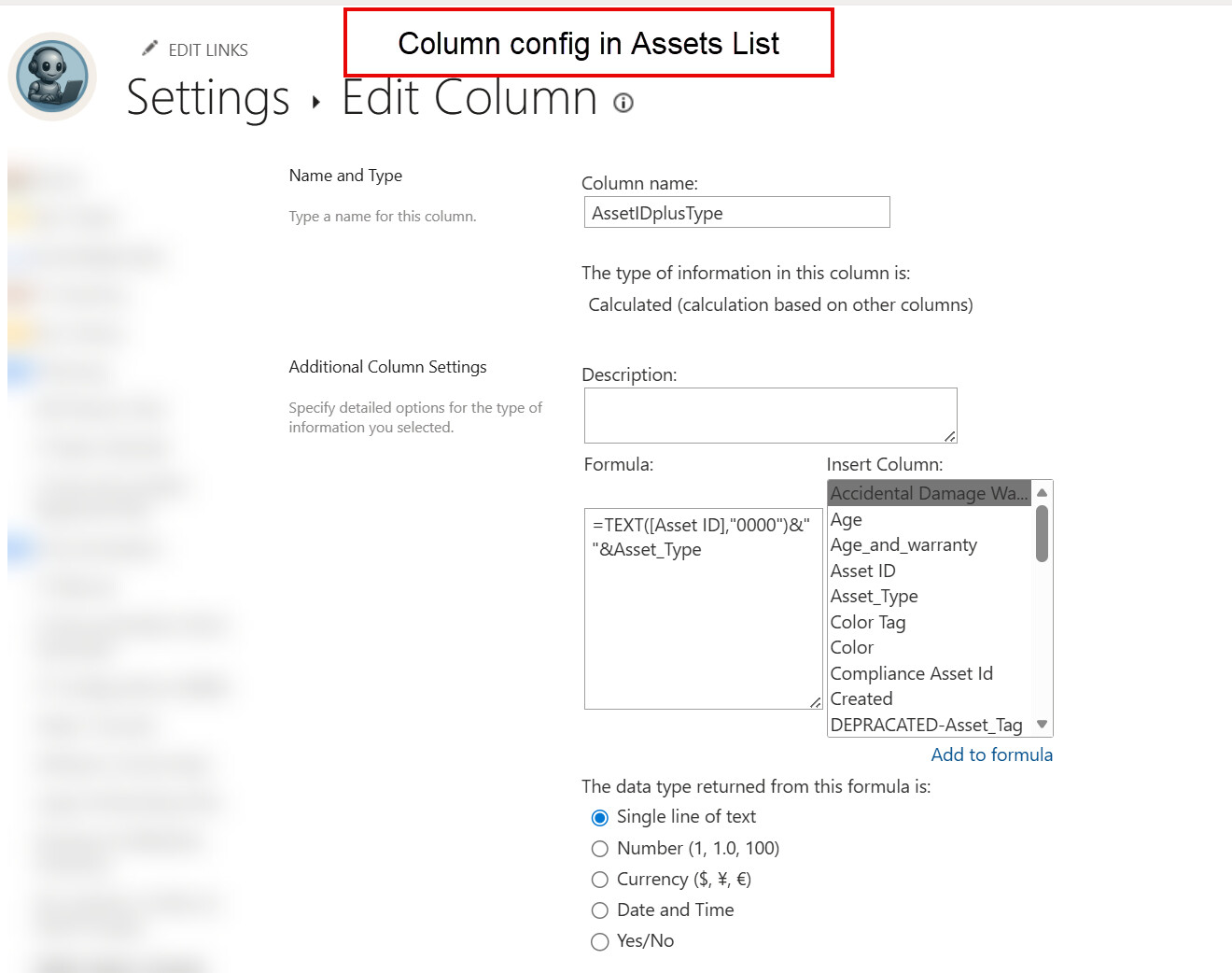Select Color Tag in column list
This screenshot has height=973, width=1232.
click(x=868, y=622)
